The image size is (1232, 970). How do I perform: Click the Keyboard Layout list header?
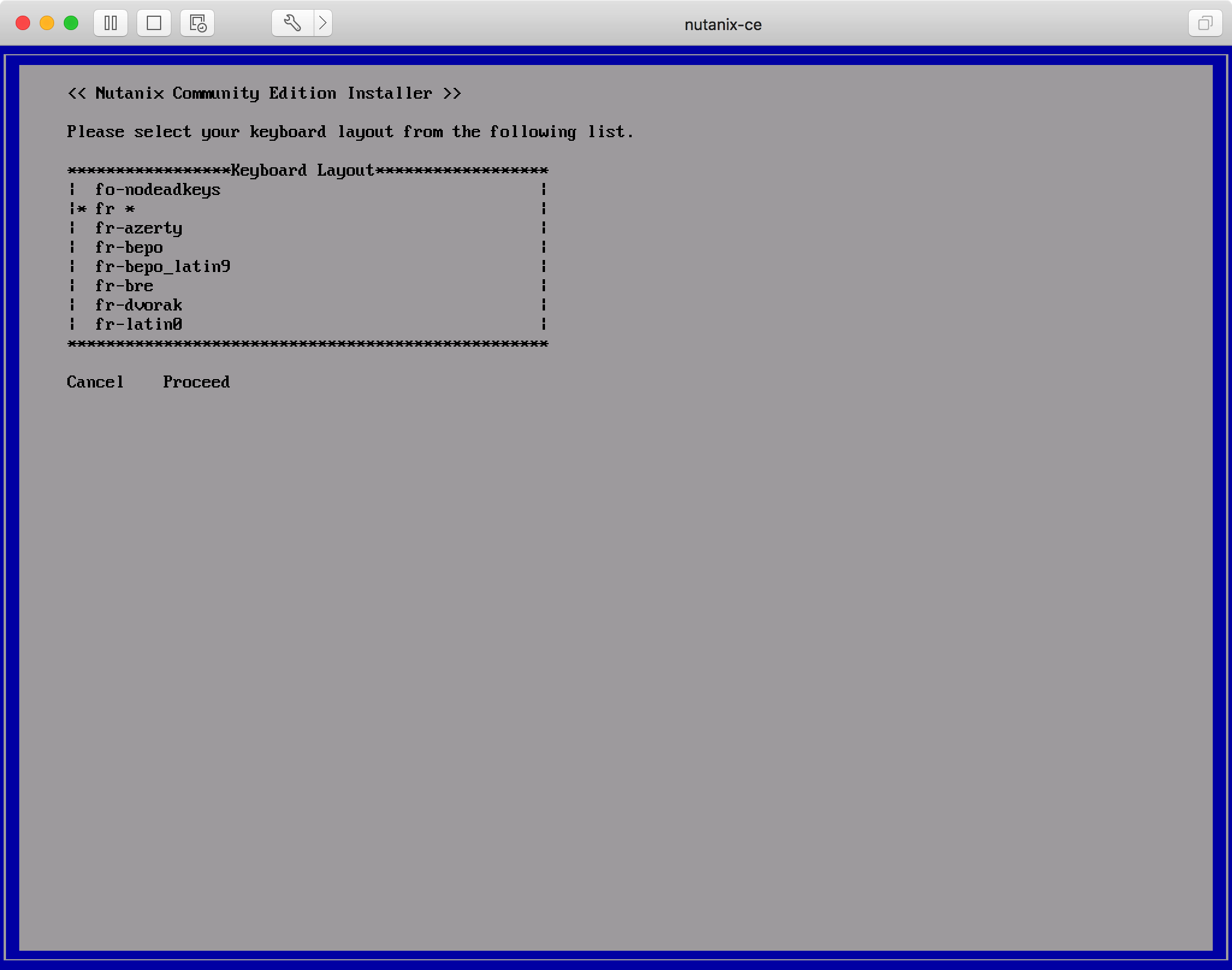click(x=302, y=171)
